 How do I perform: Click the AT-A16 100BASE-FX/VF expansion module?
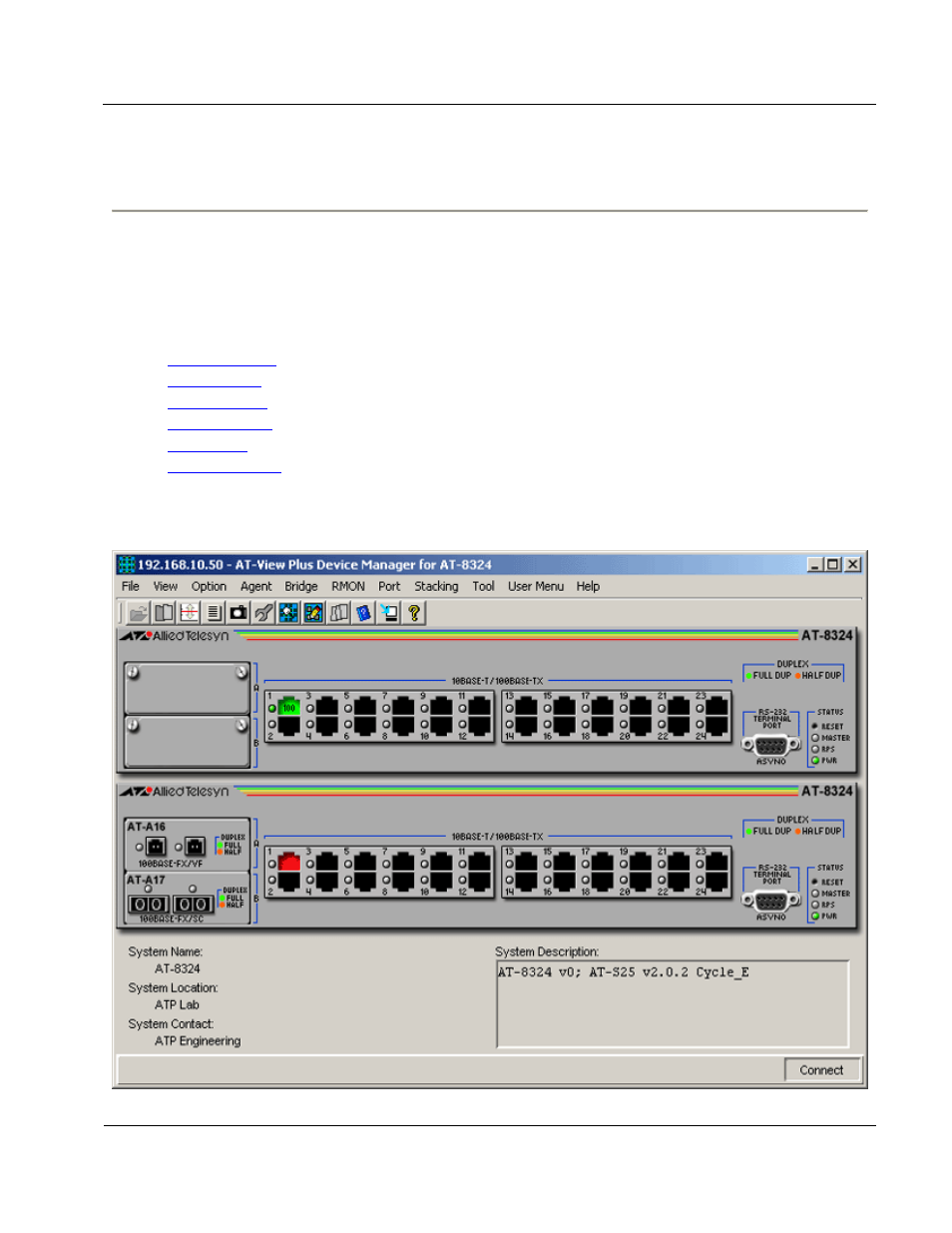187,845
